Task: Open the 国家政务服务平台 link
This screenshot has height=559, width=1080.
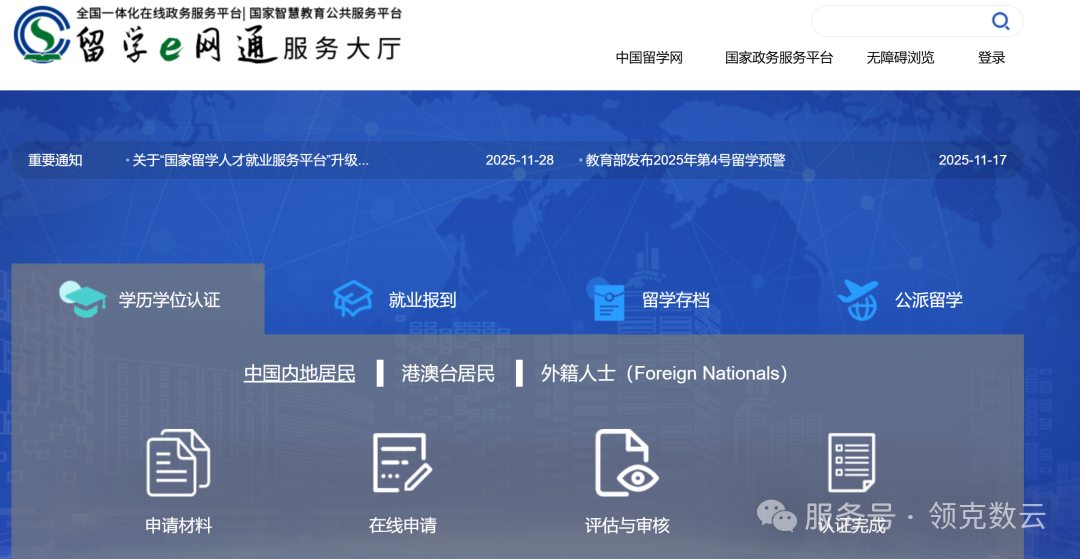Action: pyautogui.click(x=779, y=58)
